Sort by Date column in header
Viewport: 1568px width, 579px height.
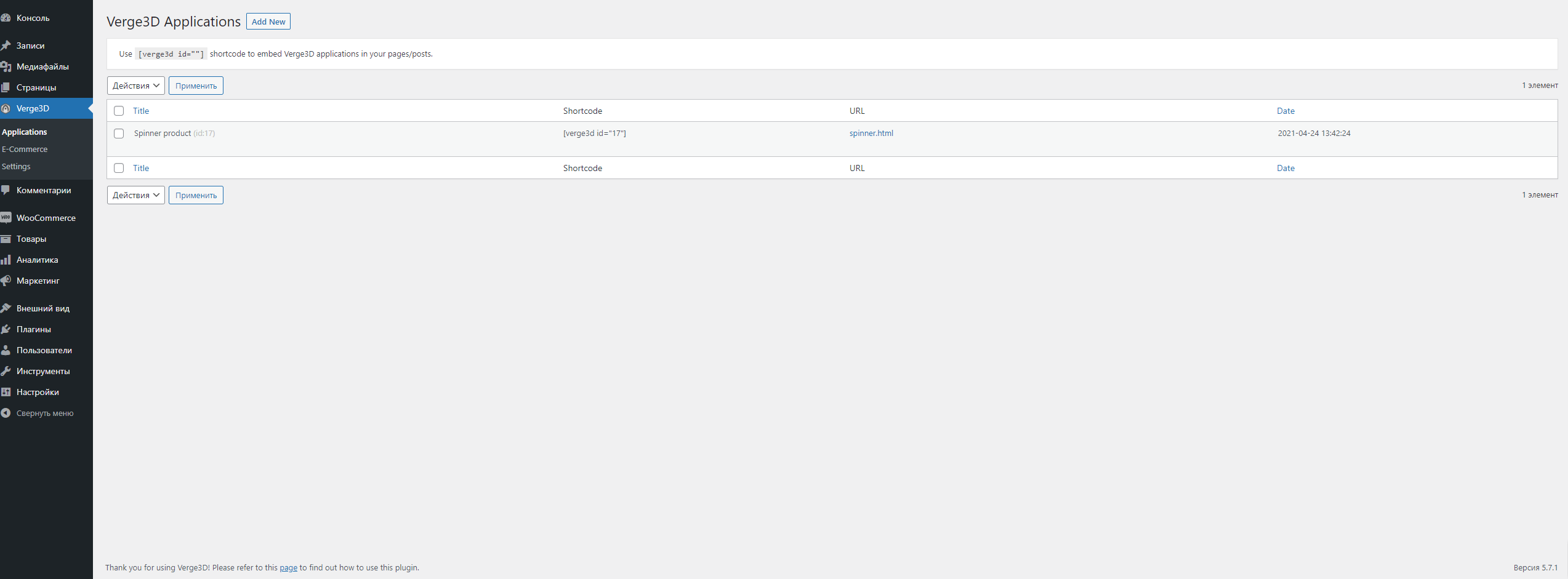tap(1285, 111)
